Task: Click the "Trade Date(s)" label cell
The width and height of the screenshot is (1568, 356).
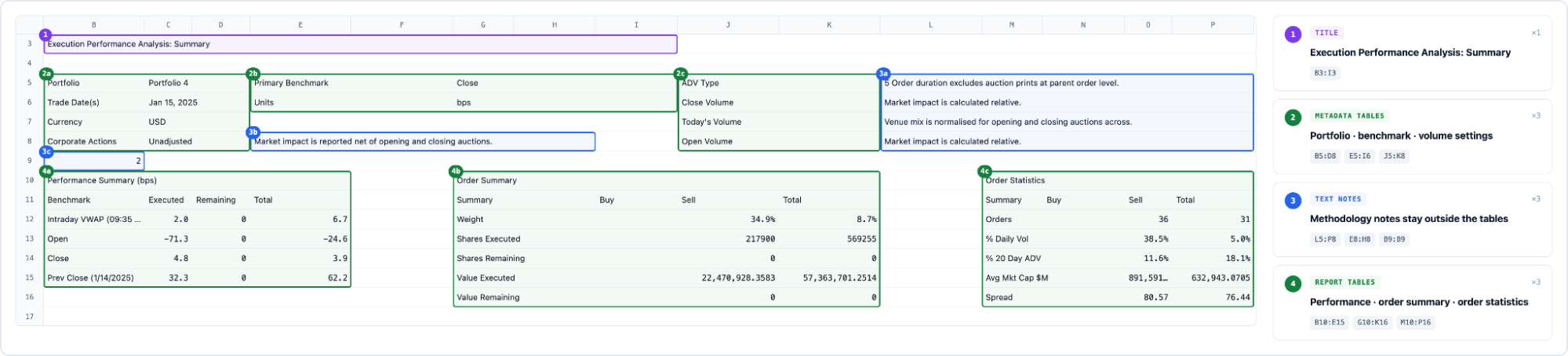Action: [94, 103]
